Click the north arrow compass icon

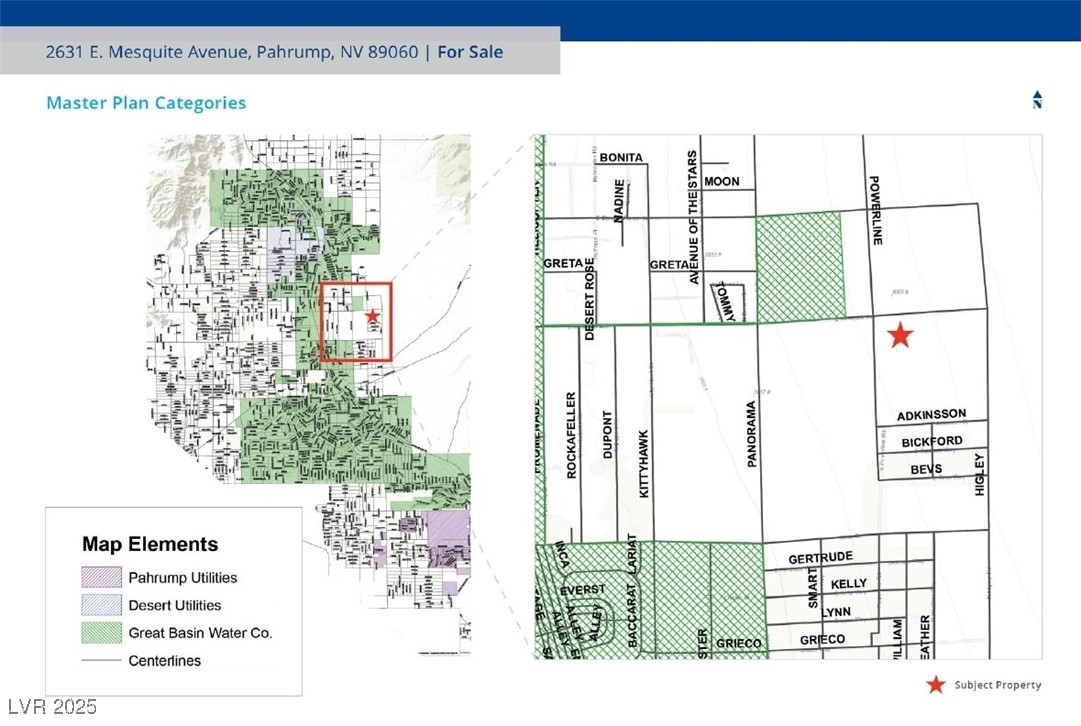1037,100
